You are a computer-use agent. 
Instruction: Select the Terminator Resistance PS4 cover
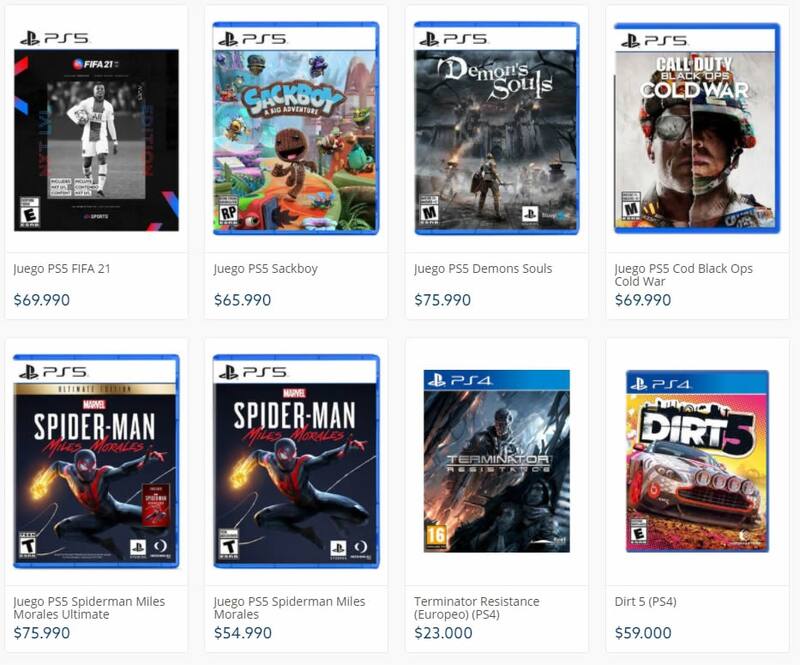496,460
